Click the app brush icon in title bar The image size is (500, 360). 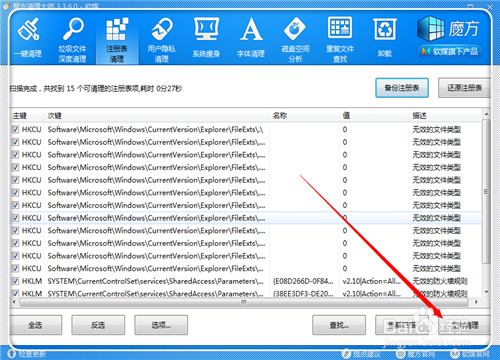(7, 5)
